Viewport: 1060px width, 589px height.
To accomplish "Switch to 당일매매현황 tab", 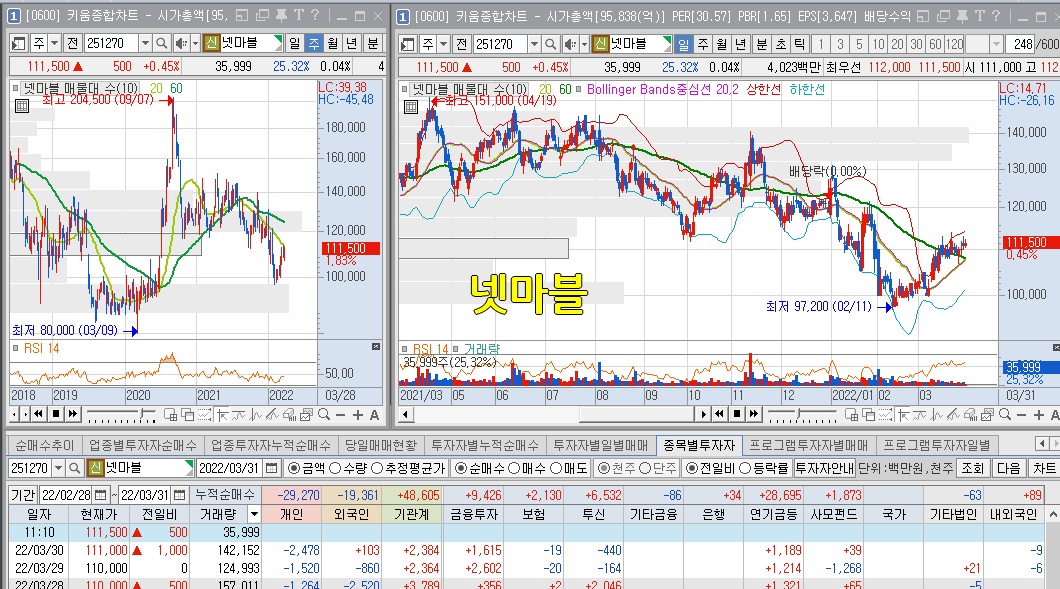I will point(381,446).
